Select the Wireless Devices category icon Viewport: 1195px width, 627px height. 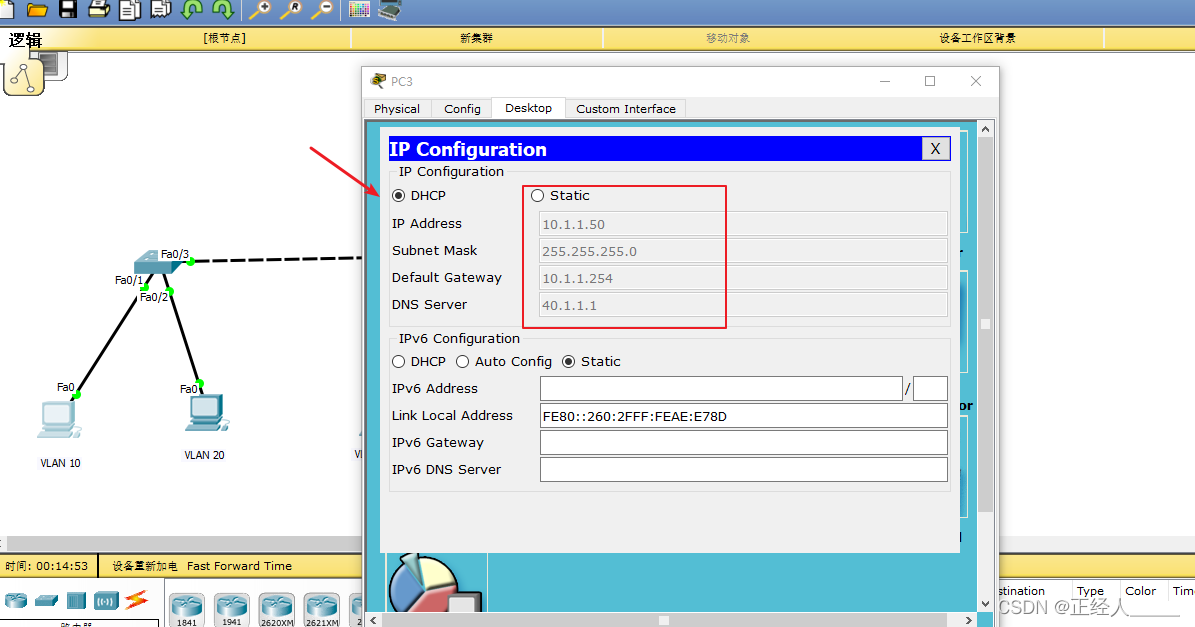[106, 600]
